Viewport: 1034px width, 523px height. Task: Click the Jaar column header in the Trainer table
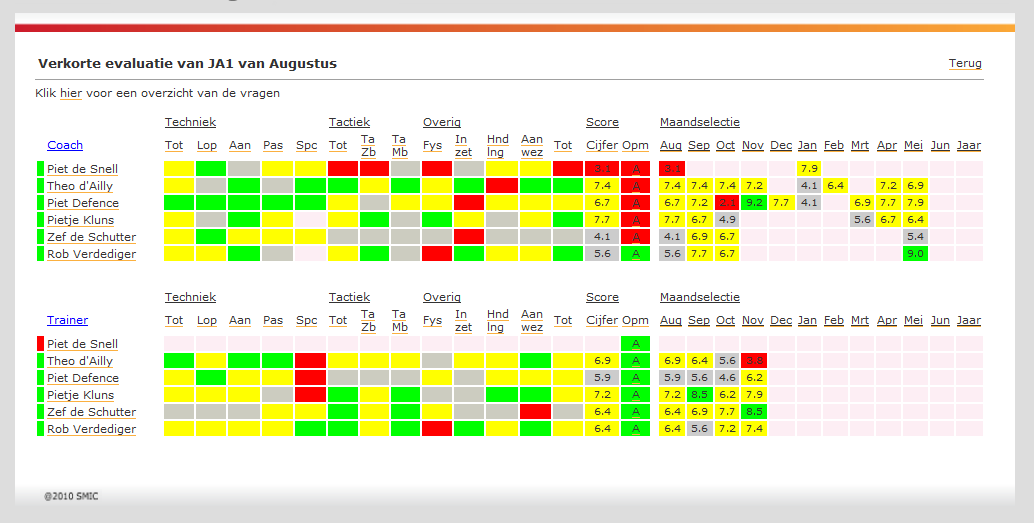click(x=968, y=321)
